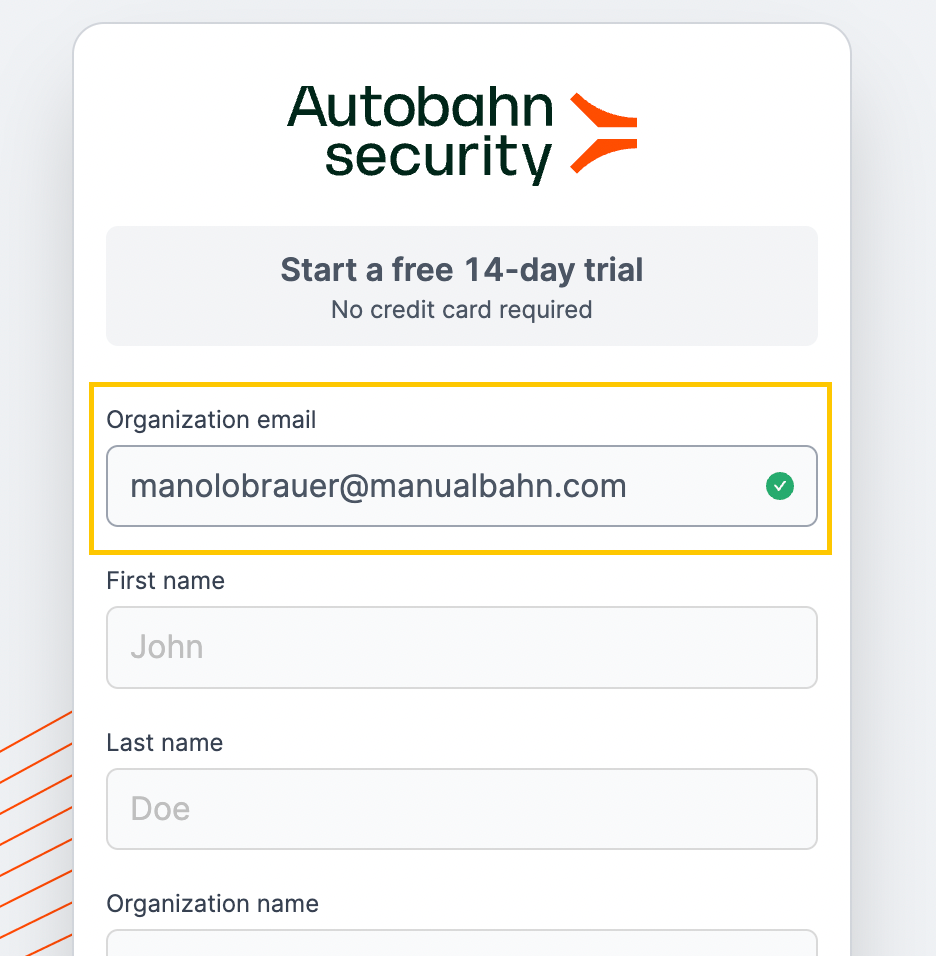Image resolution: width=936 pixels, height=956 pixels.
Task: Click the green email validation checkmark
Action: [x=779, y=486]
